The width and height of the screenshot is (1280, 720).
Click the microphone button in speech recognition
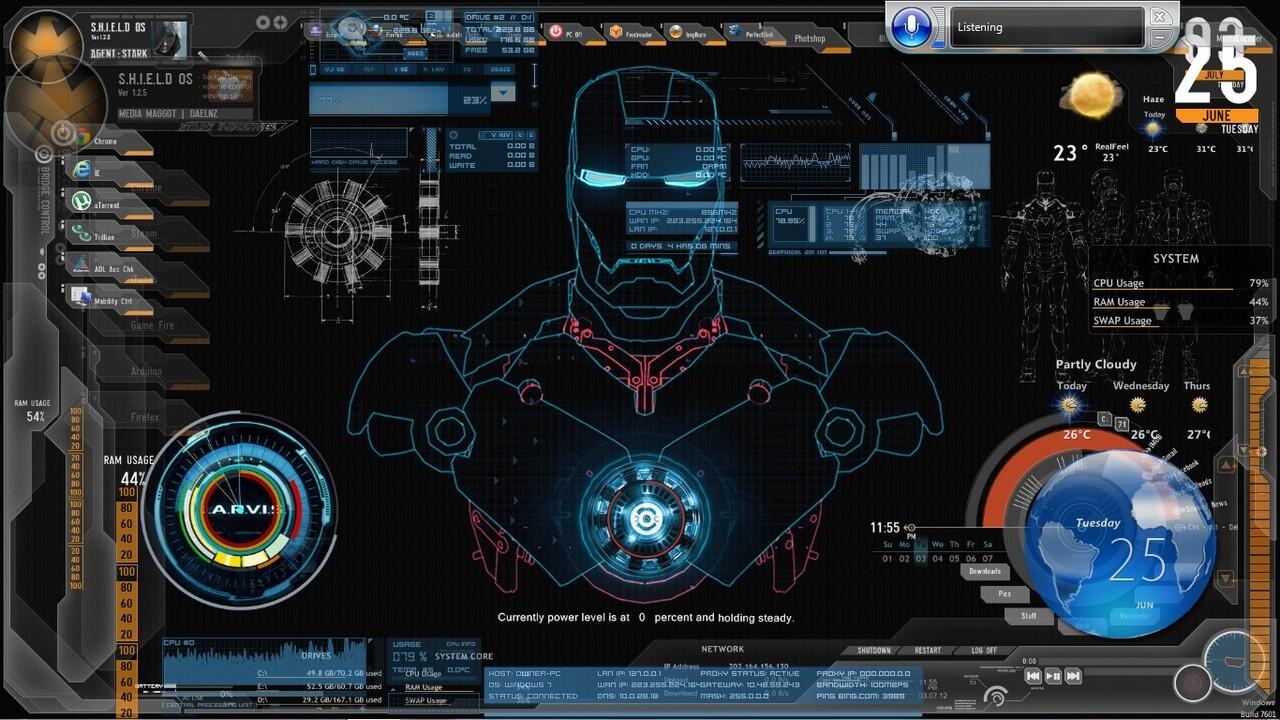pyautogui.click(x=911, y=27)
